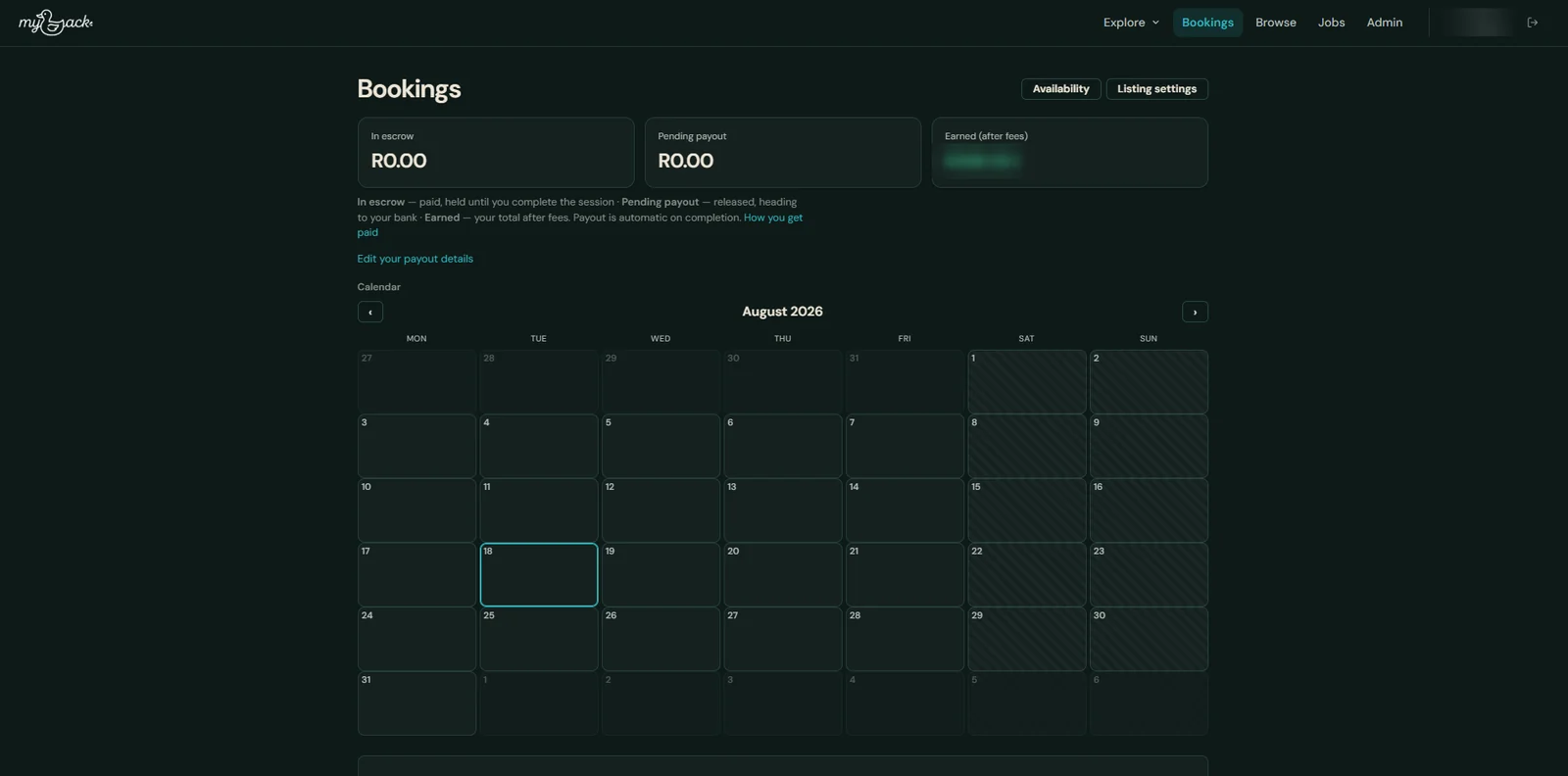
Task: Click the my jack logo
Action: 56,23
